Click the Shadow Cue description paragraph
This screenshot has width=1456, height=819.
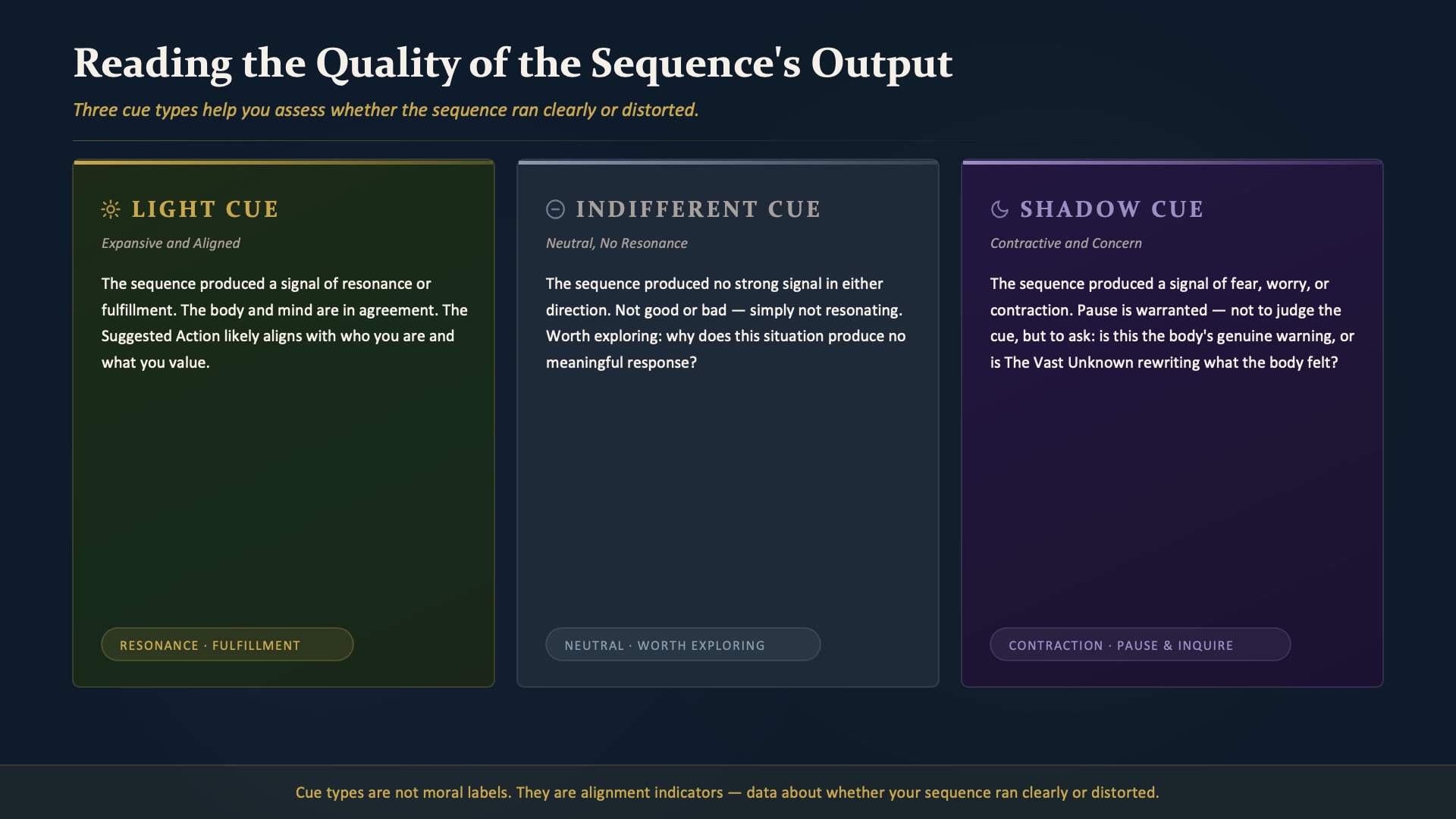pos(1172,323)
